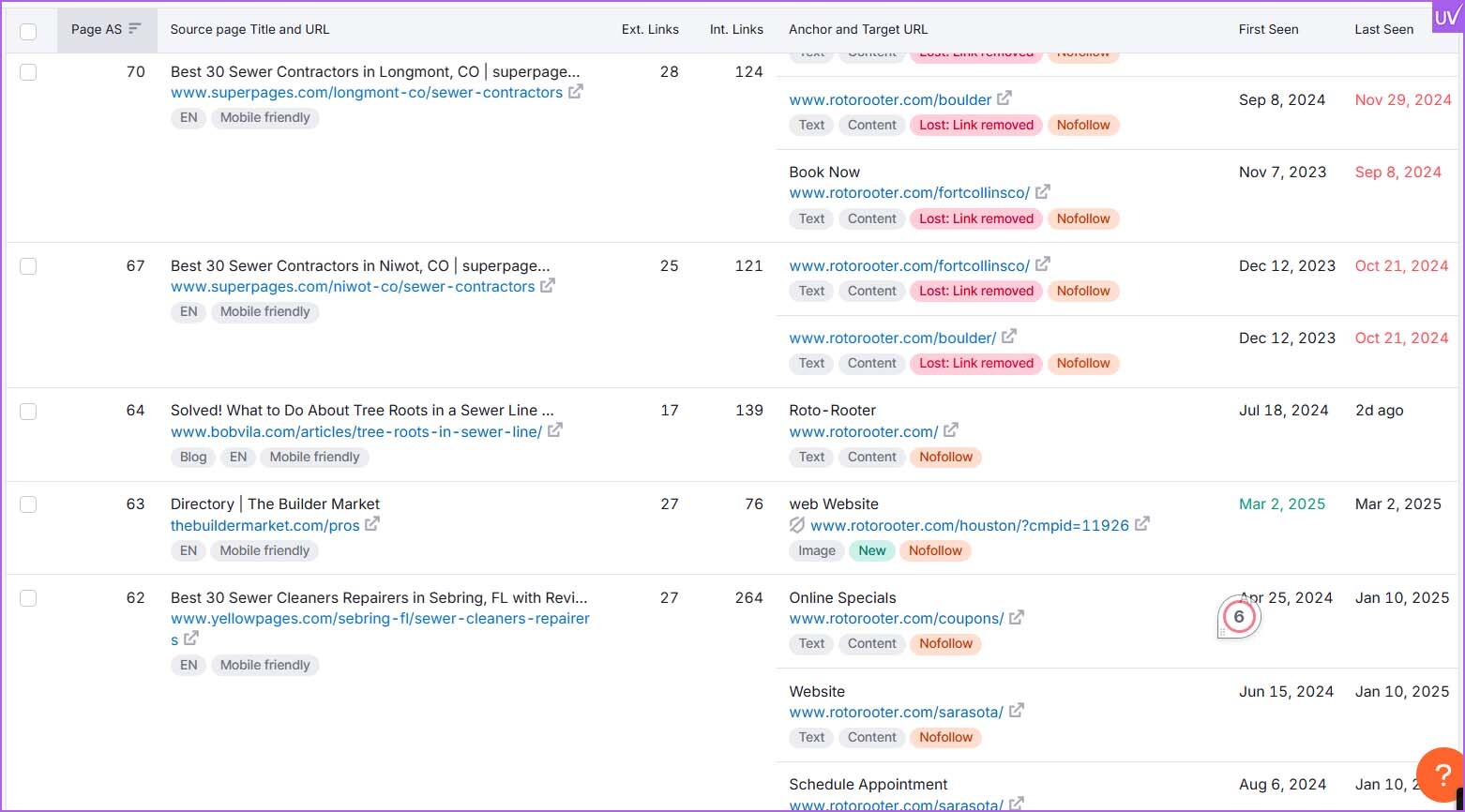This screenshot has width=1465, height=812.
Task: Open external icon next to rotorooter.com/boulder (Sep 8, 2024)
Action: pyautogui.click(x=1004, y=98)
